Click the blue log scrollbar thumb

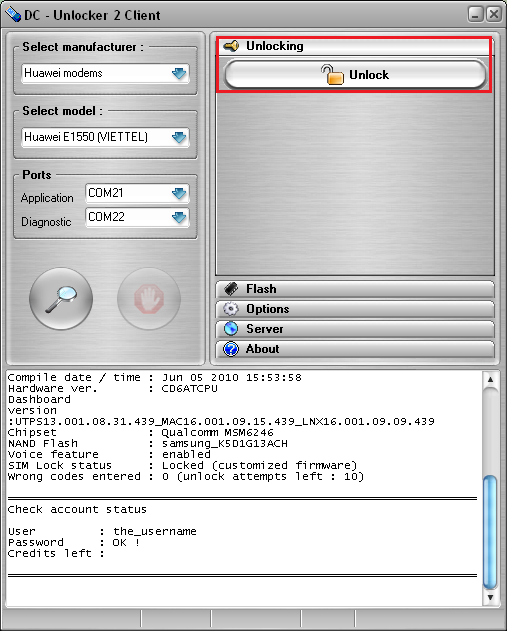point(490,532)
